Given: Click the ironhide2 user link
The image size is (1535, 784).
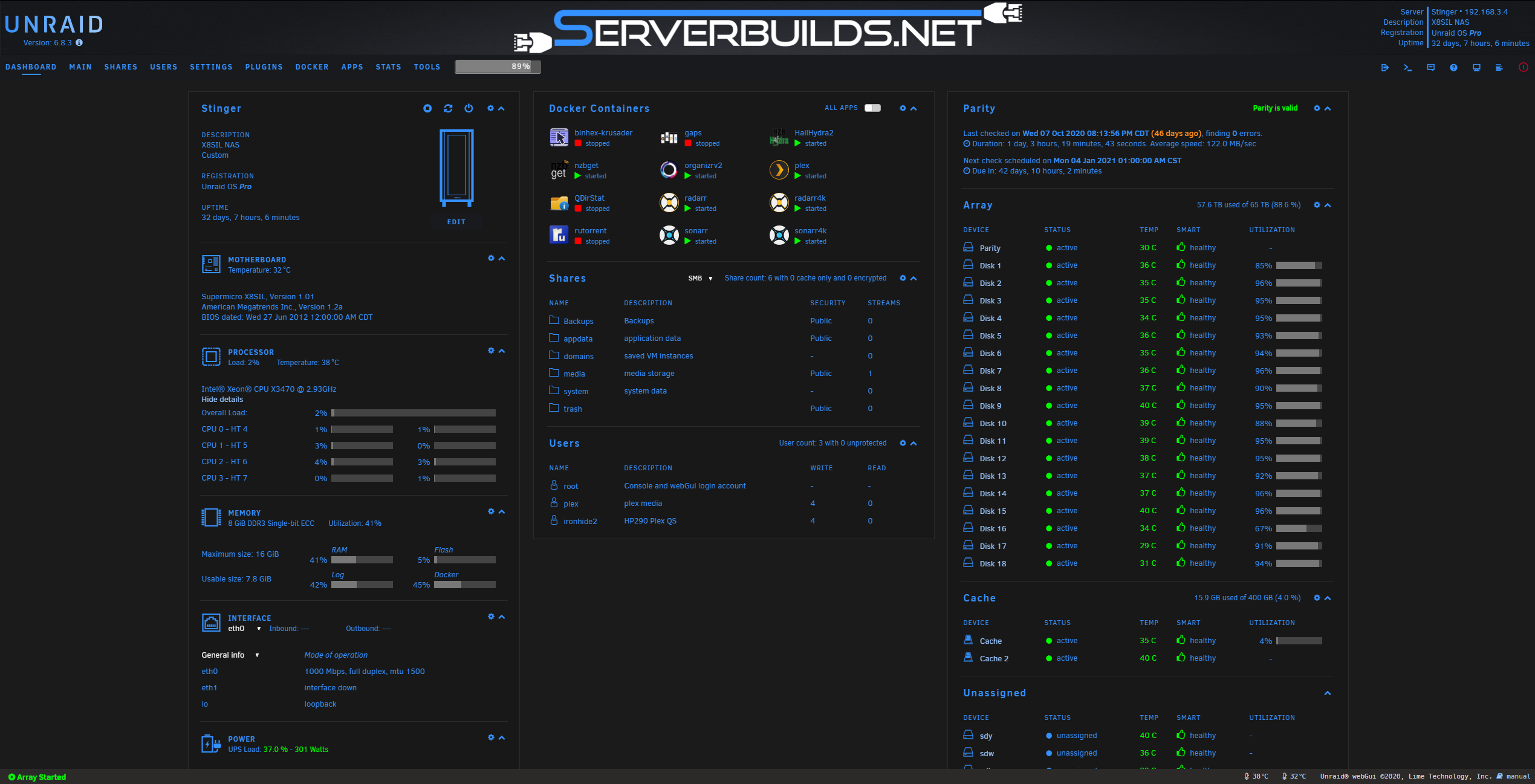Looking at the screenshot, I should click(580, 522).
